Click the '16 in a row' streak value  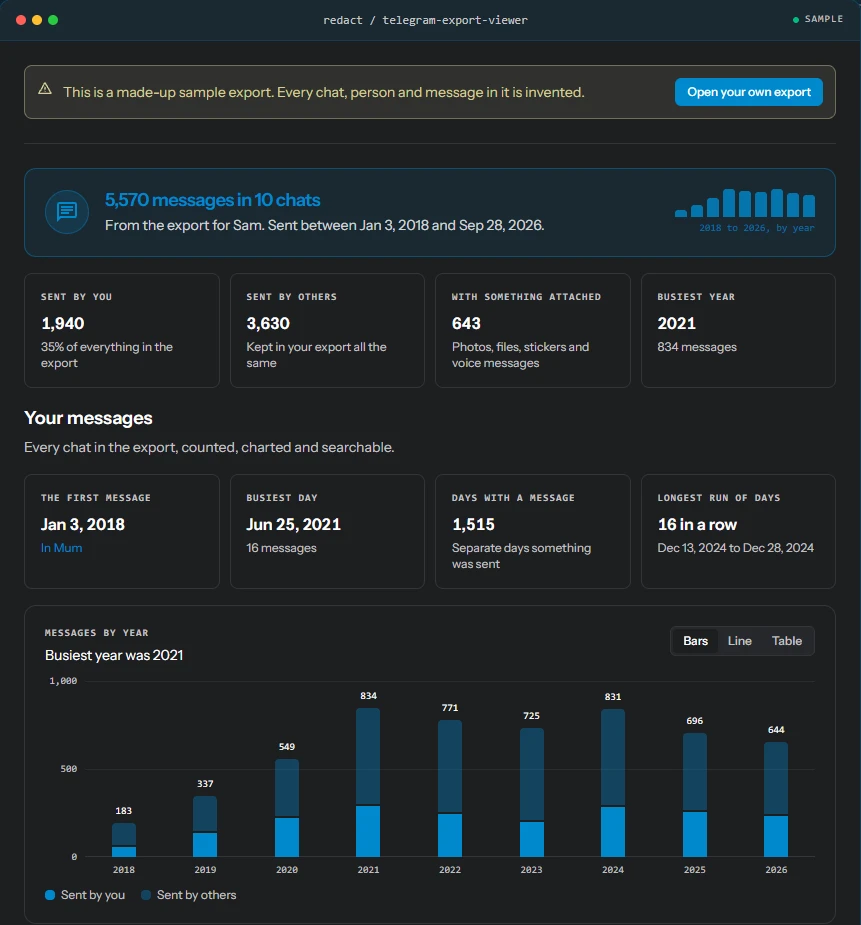(697, 524)
